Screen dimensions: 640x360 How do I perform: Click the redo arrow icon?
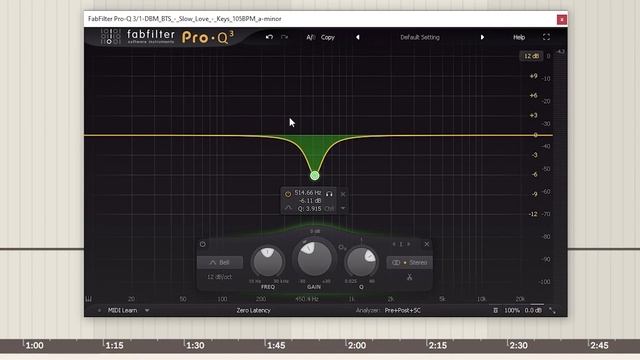click(x=284, y=37)
